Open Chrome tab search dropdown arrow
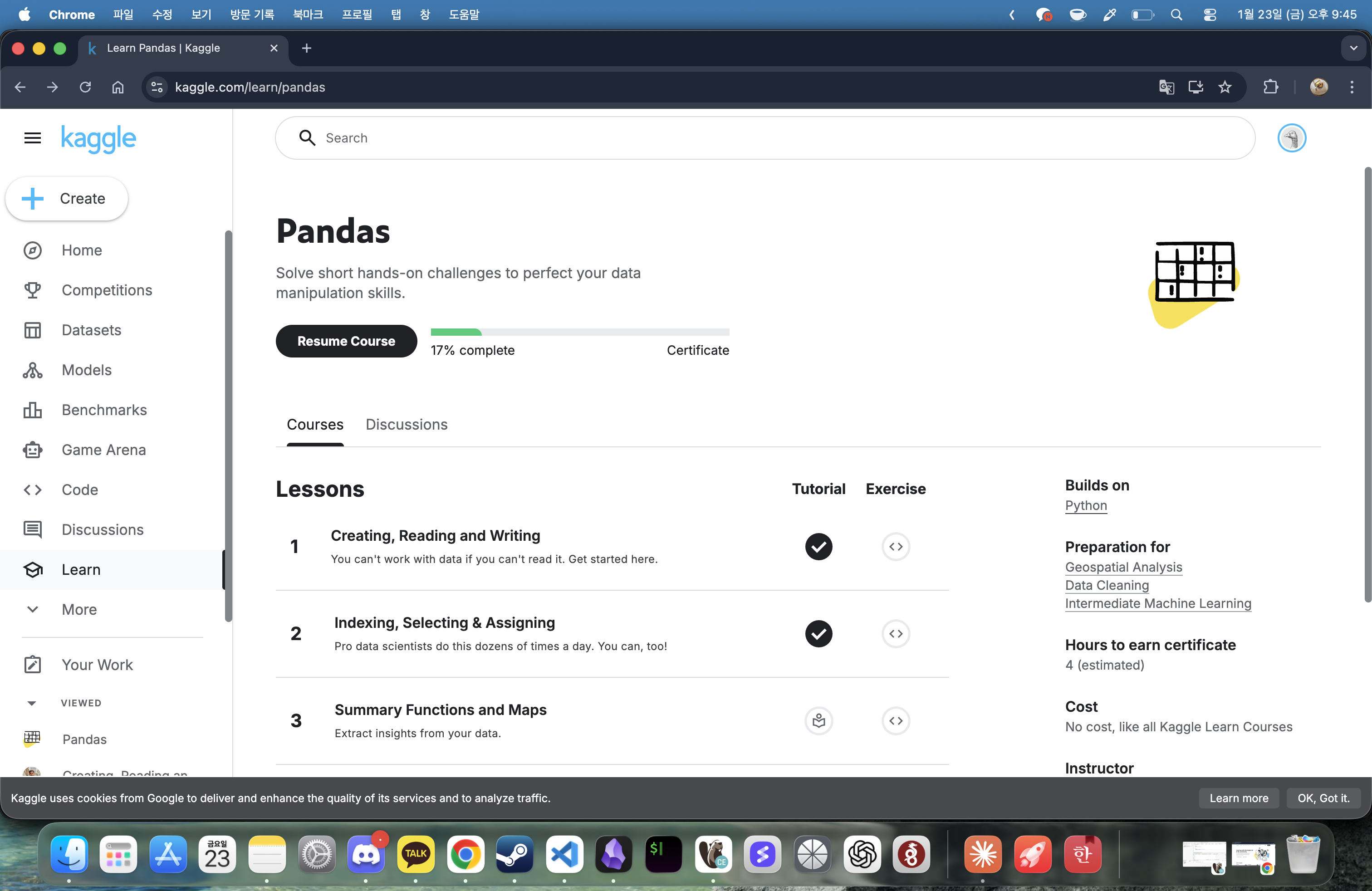The image size is (1372, 891). coord(1353,49)
